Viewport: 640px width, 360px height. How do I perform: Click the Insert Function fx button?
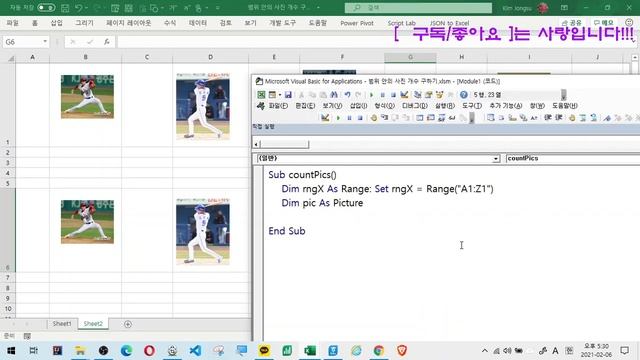[107, 42]
